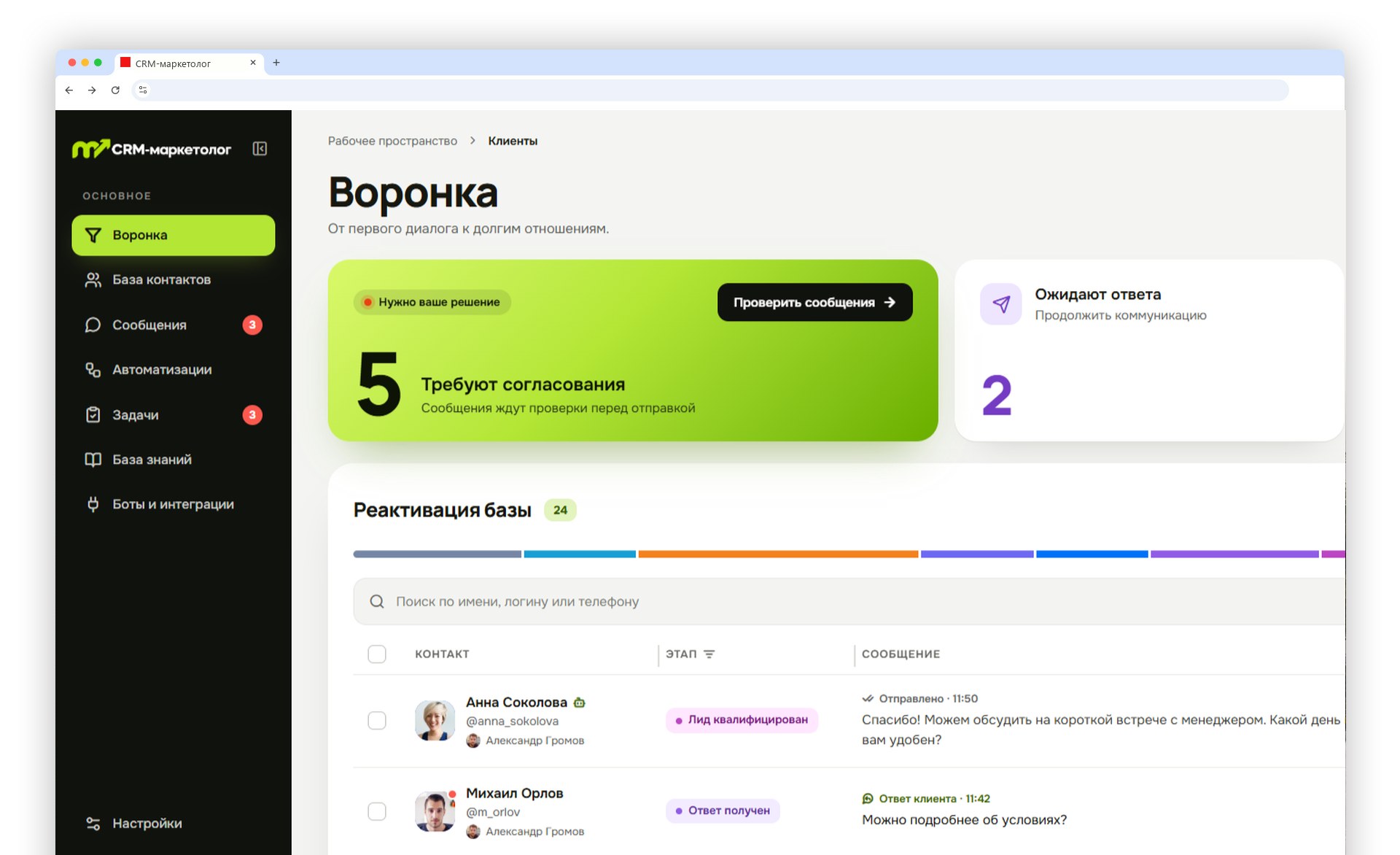Click the automation nodes icon

click(x=93, y=370)
